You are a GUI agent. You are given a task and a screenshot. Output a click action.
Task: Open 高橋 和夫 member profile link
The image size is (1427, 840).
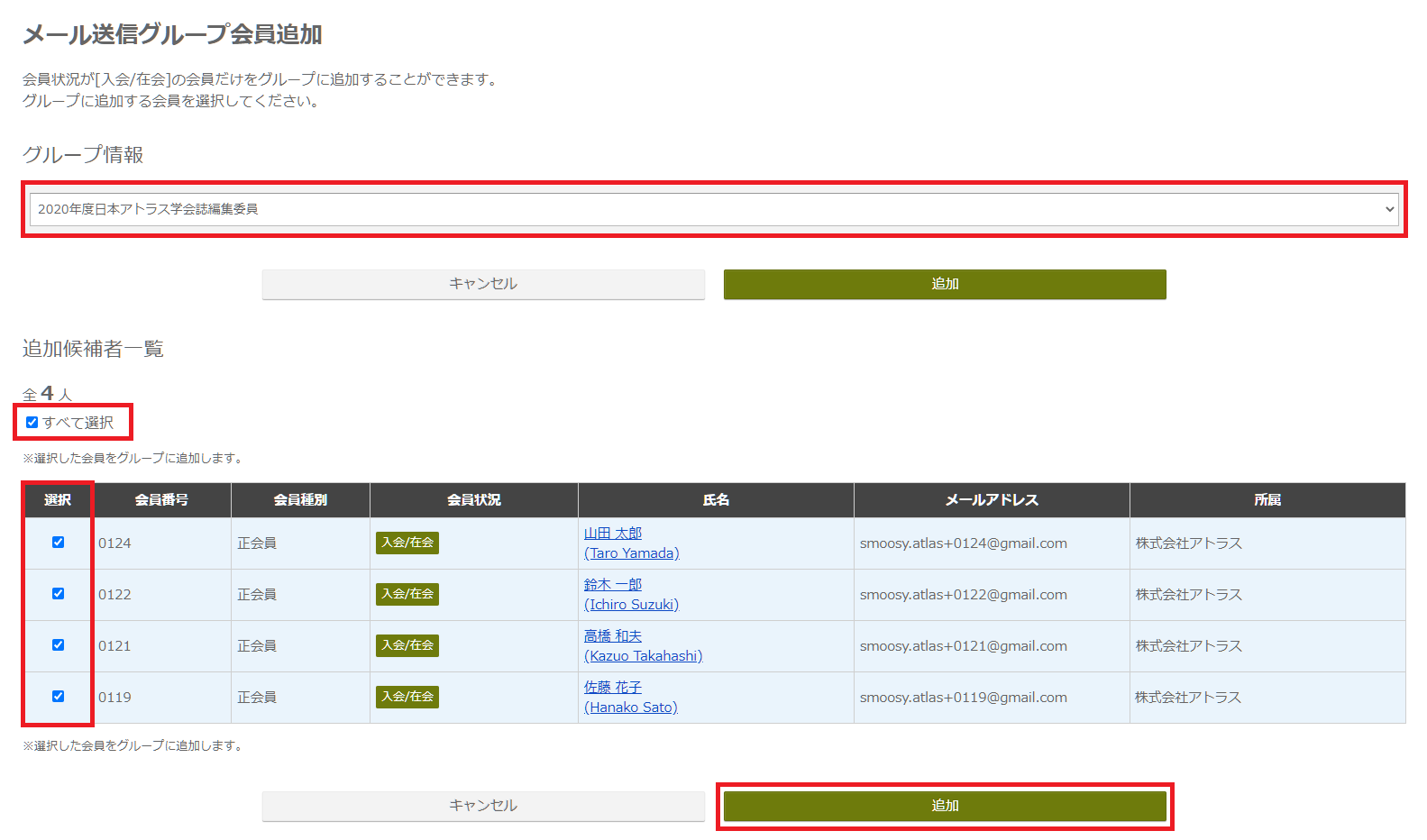(613, 636)
